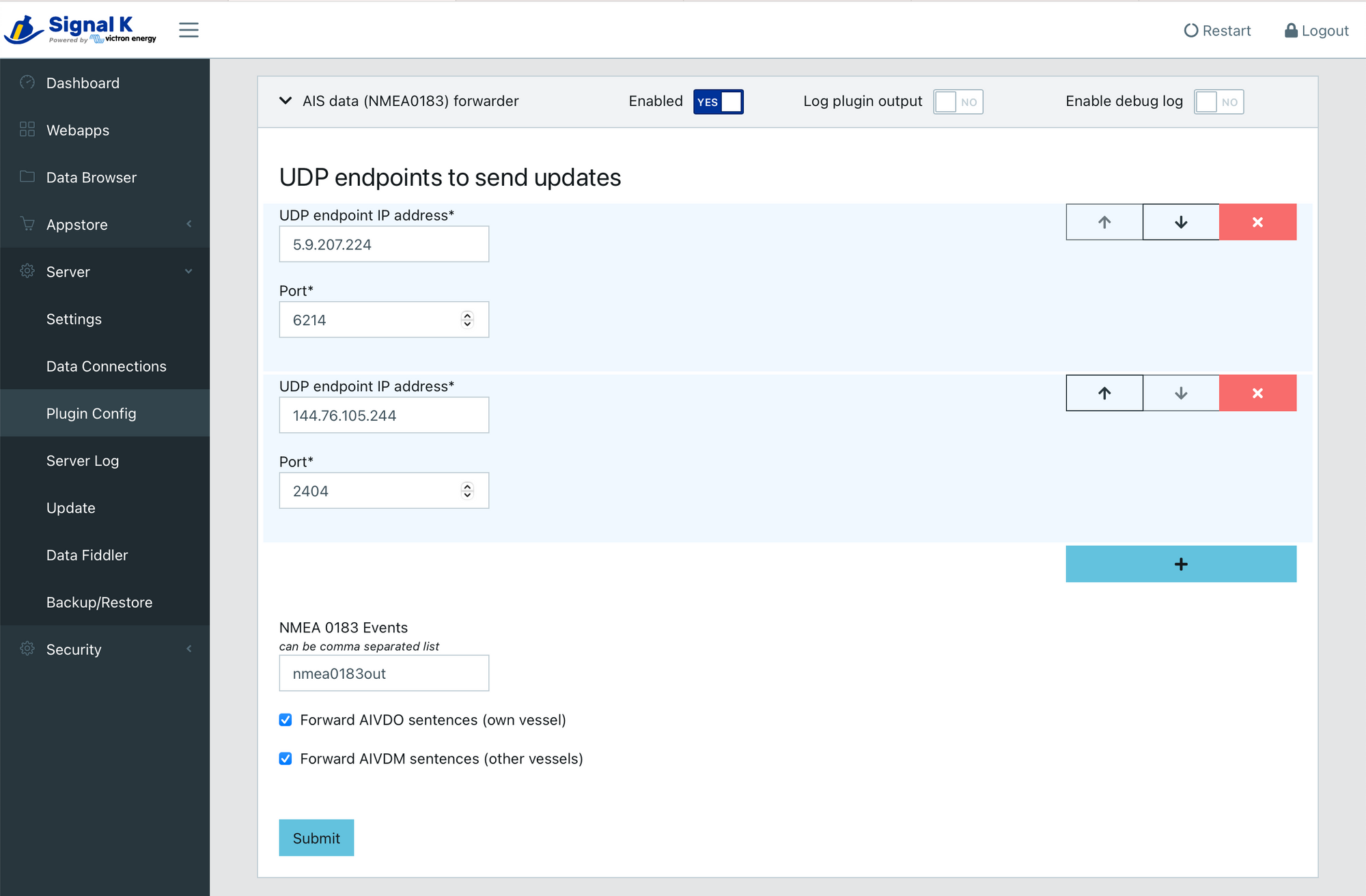Click the move-up arrow for second UDP endpoint
1366x896 pixels.
[x=1104, y=392]
